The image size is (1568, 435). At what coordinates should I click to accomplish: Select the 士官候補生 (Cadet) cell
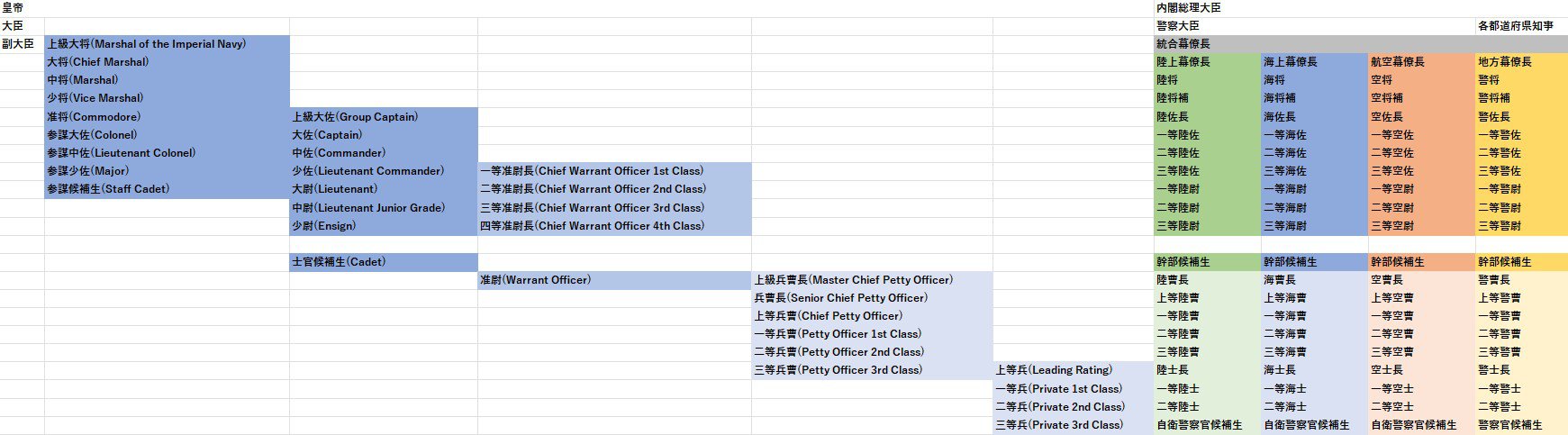(339, 262)
